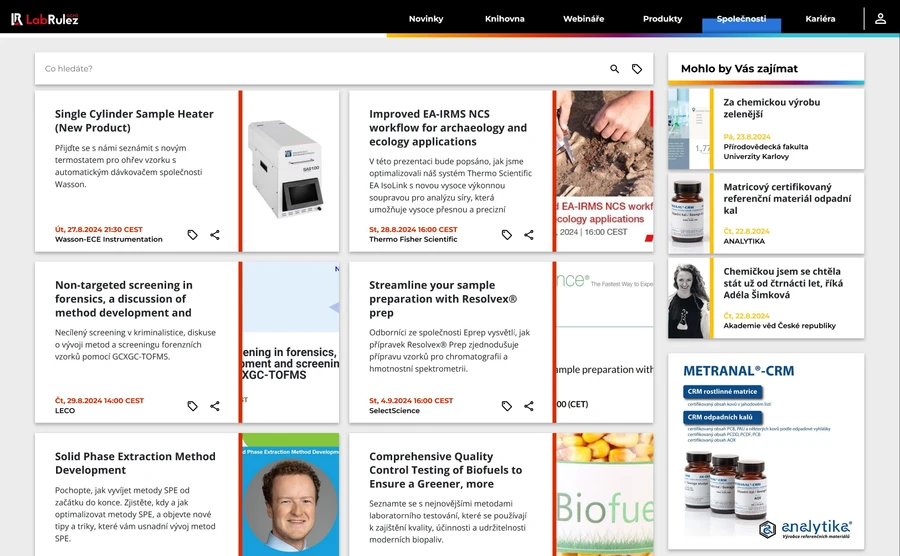
Task: Open the Společnosti menu item
Action: tap(741, 19)
